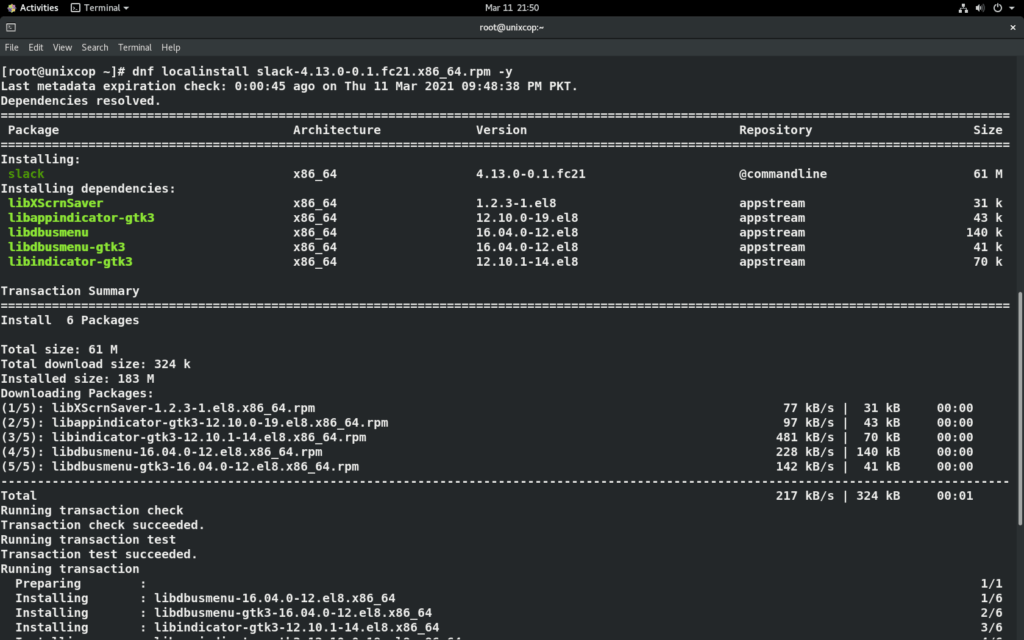The image size is (1024, 640).
Task: Click the 43 k size value
Action: [x=987, y=217]
